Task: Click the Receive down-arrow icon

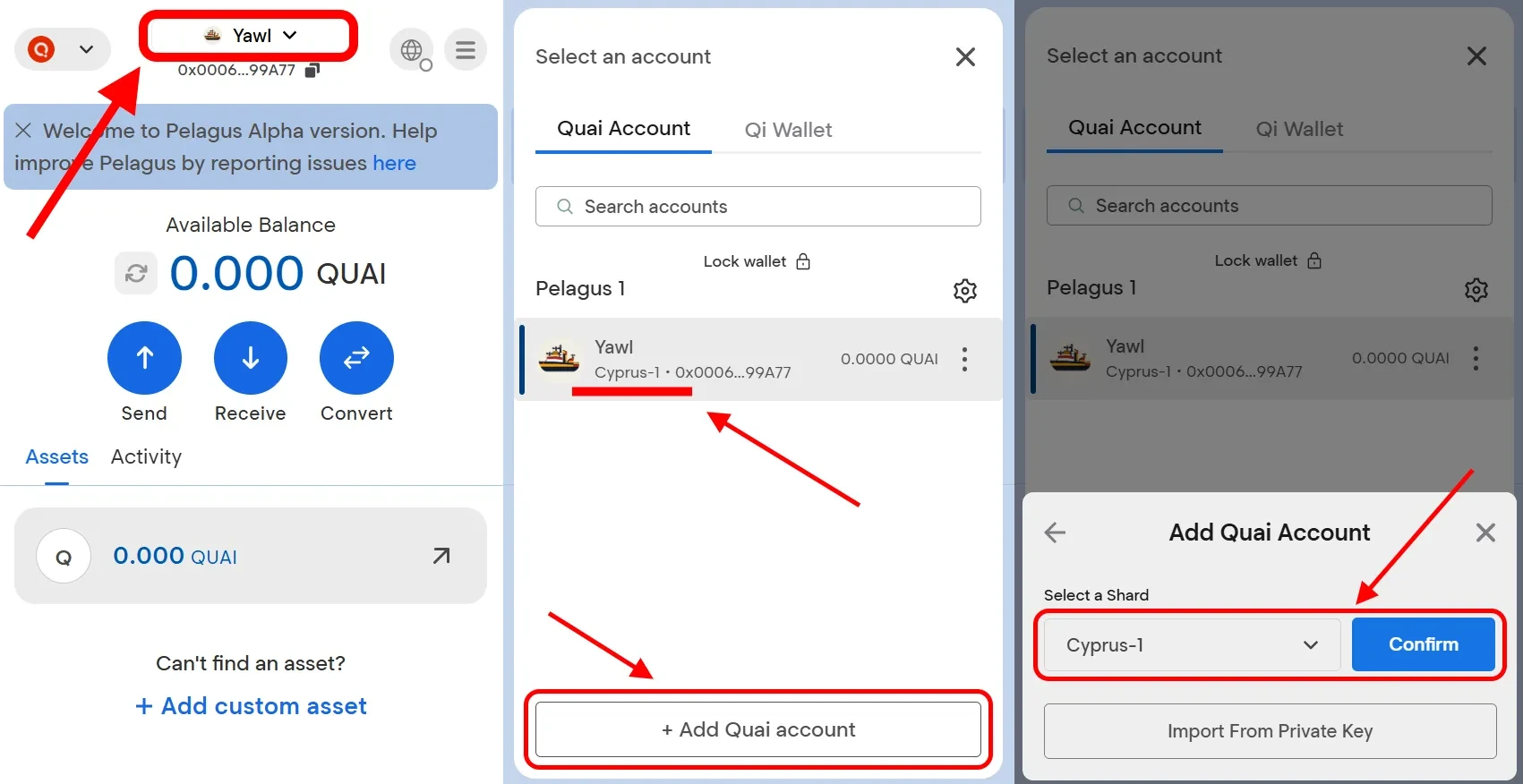Action: [x=251, y=358]
